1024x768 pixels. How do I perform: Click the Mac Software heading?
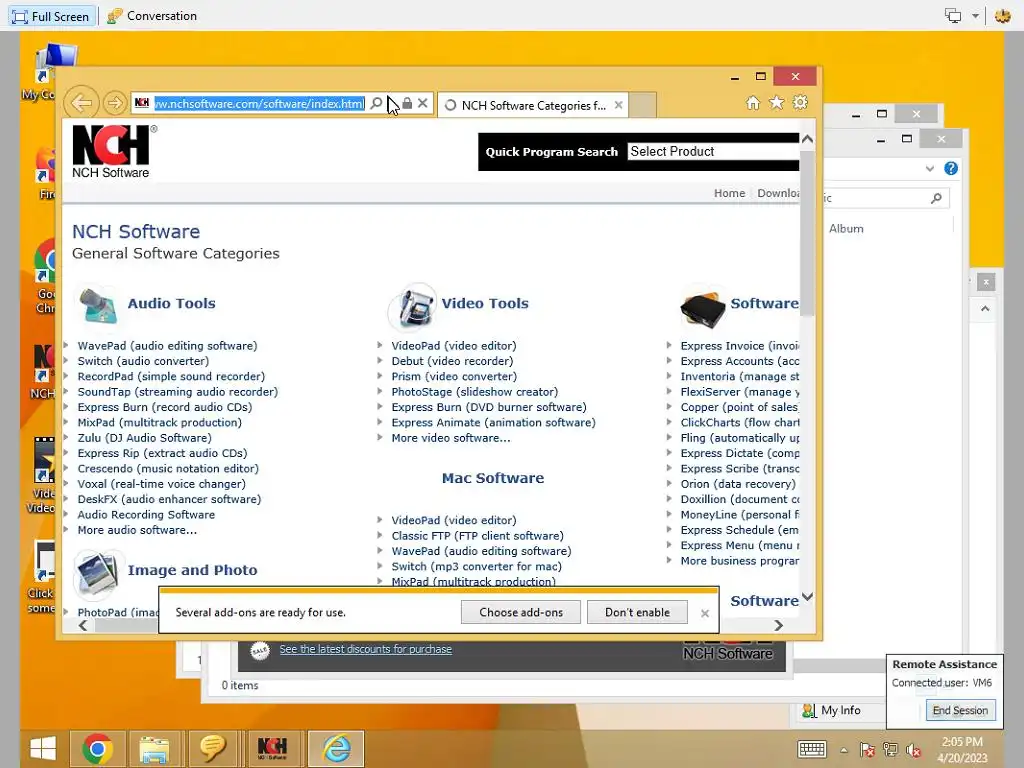[493, 478]
